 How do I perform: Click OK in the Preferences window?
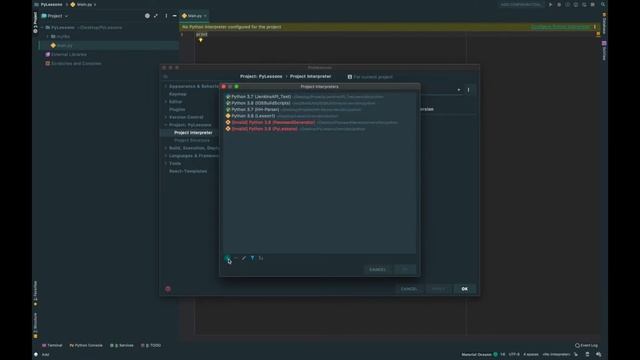[x=464, y=289]
